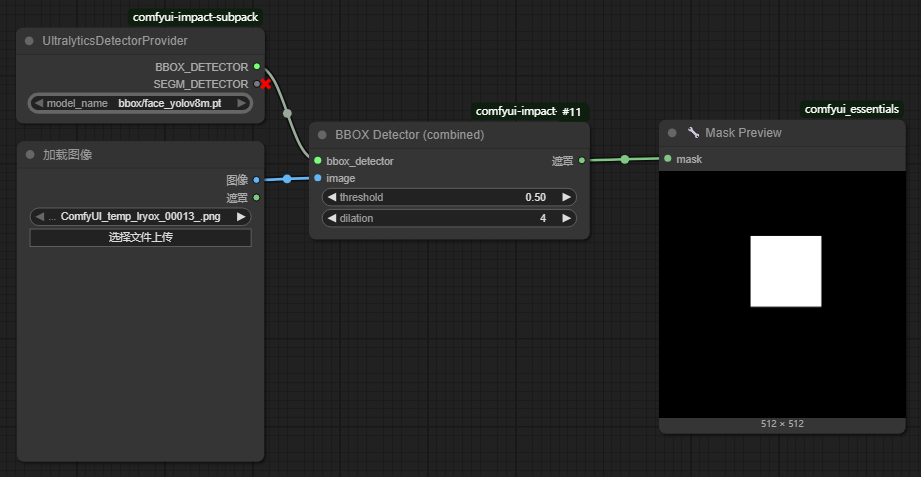The image size is (921, 477).
Task: Click the mask input socket on Mask Preview
Action: click(668, 158)
